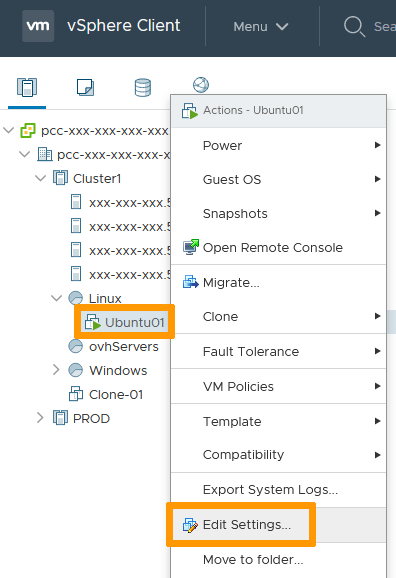396x578 pixels.
Task: Click the Linux resource pool icon
Action: pyautogui.click(x=76, y=298)
